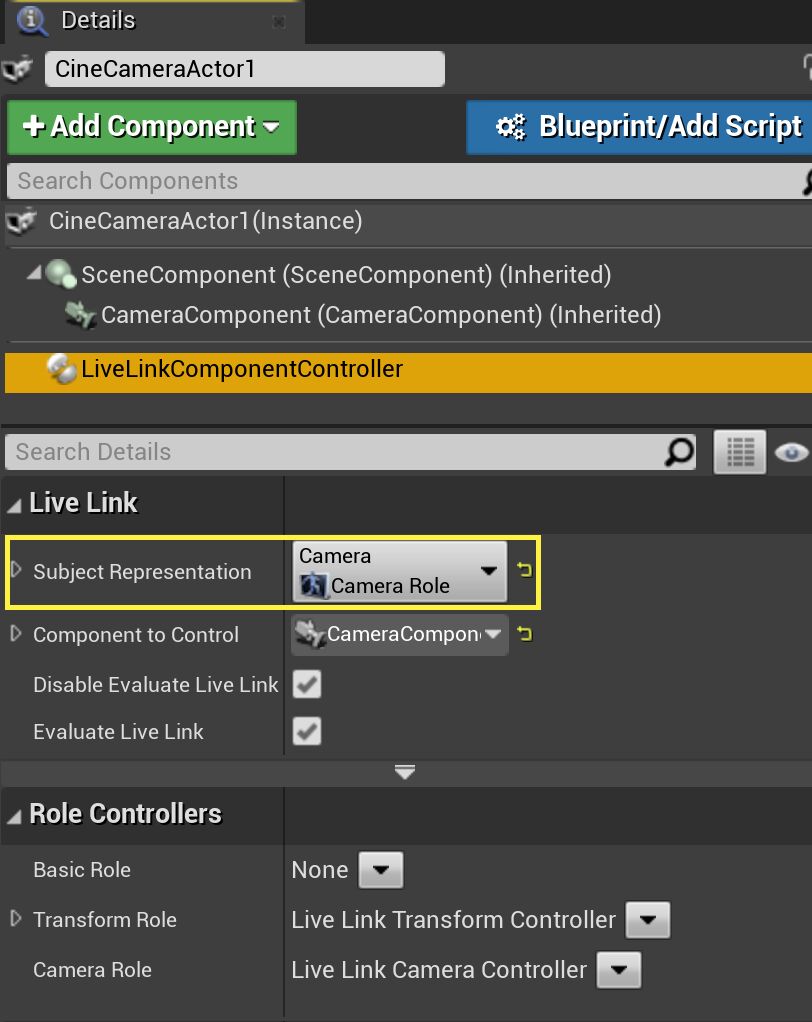Viewport: 812px width, 1022px height.
Task: Click the CineCameraActor1 instance actor icon
Action: click(22, 222)
